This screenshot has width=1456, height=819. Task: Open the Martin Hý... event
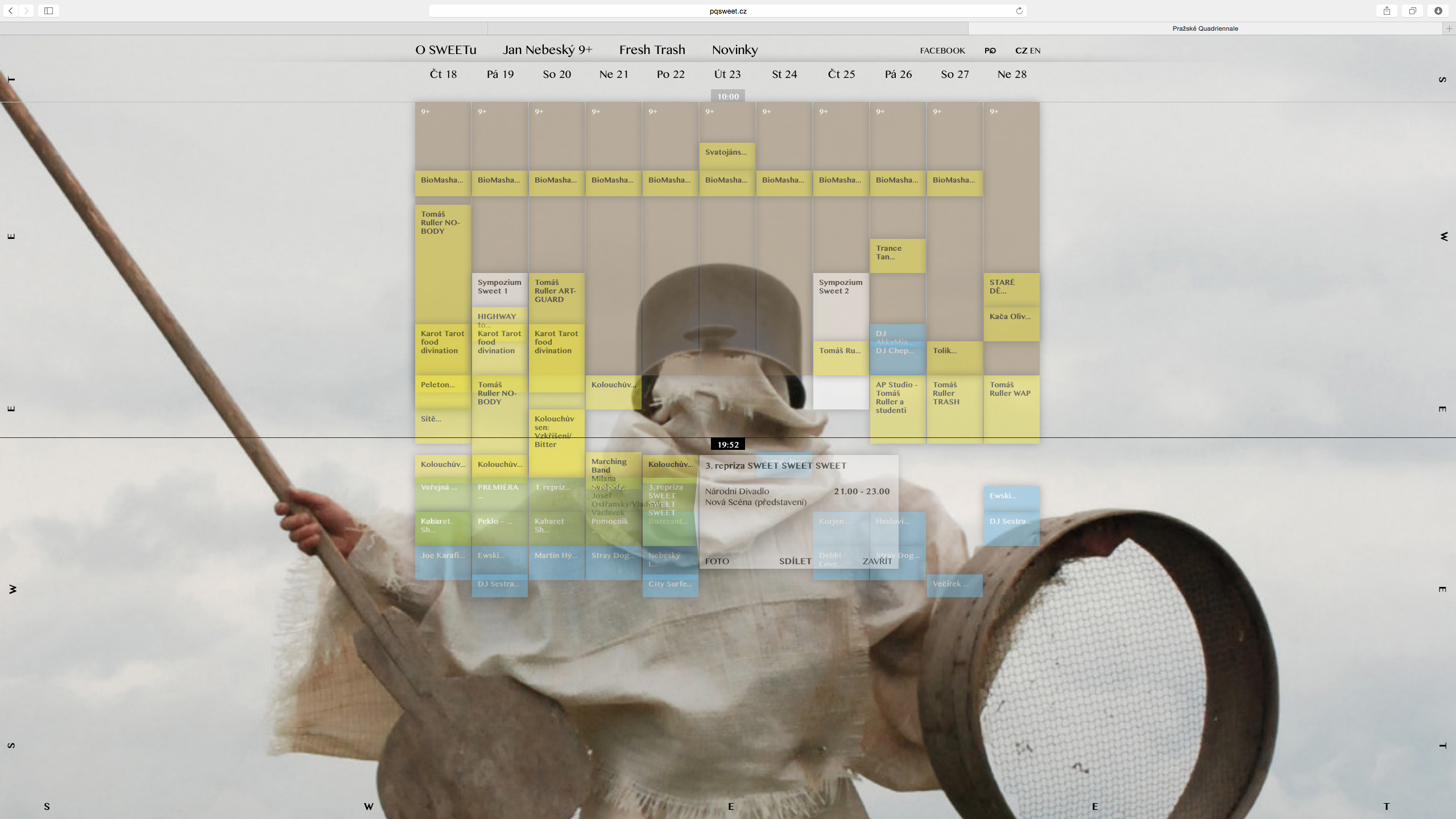point(556,563)
